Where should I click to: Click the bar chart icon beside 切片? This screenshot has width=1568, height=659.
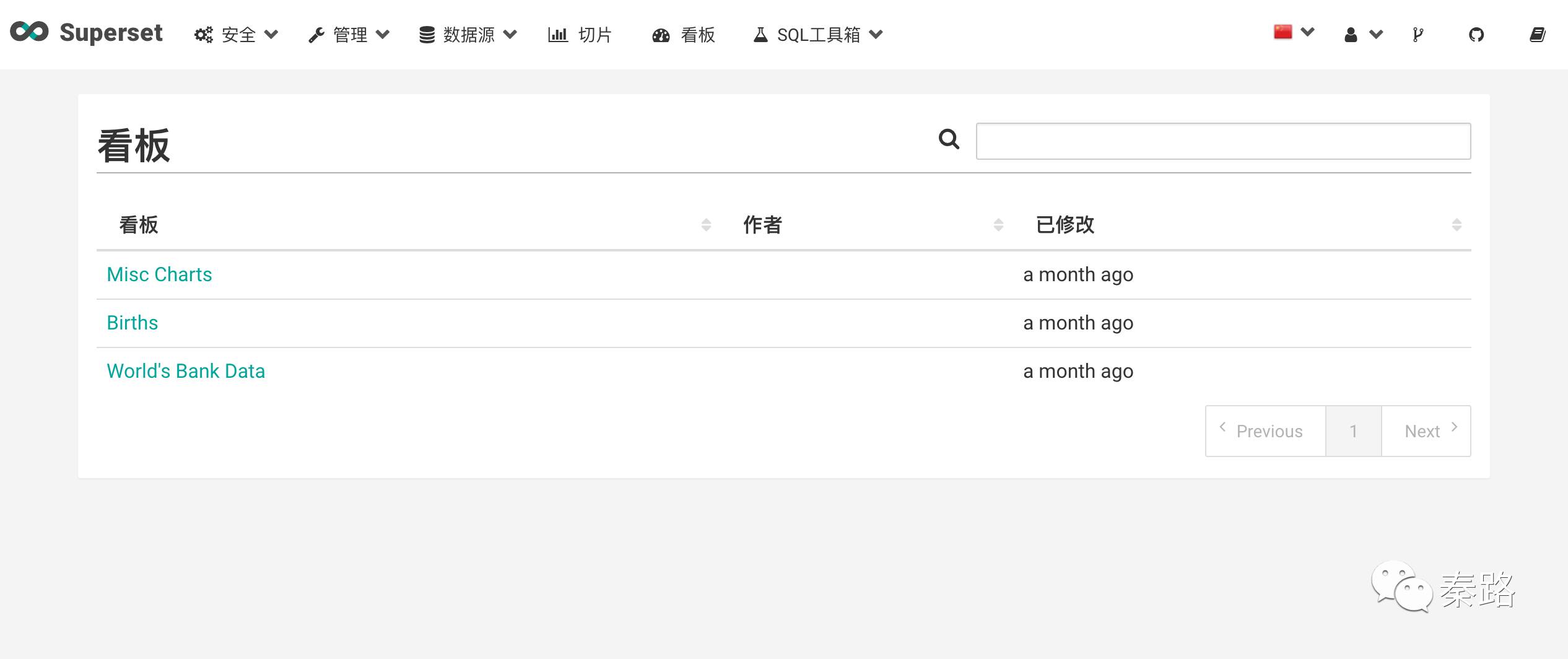tap(557, 35)
